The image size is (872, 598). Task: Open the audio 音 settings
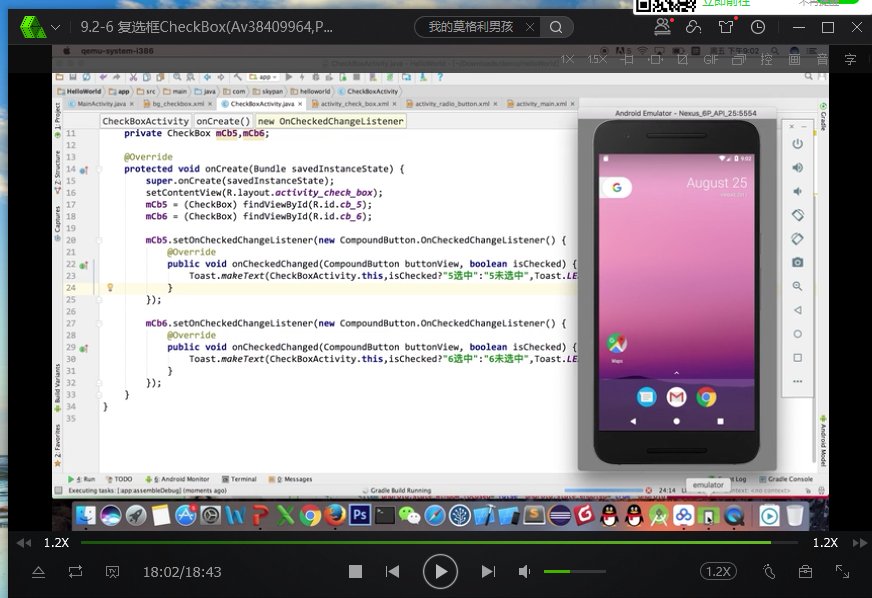[x=822, y=59]
